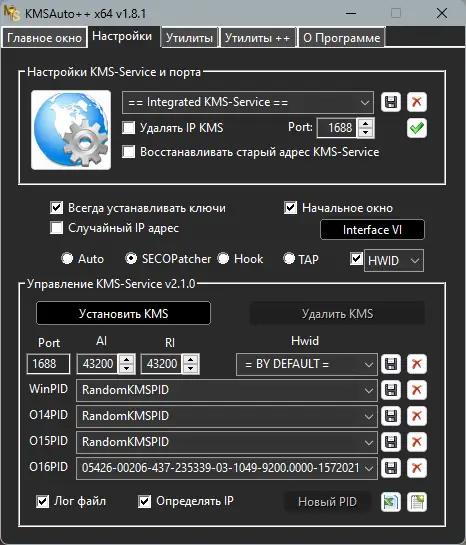The image size is (466, 545).
Task: Delete the KMS-Service server entry with red X
Action: (417, 102)
